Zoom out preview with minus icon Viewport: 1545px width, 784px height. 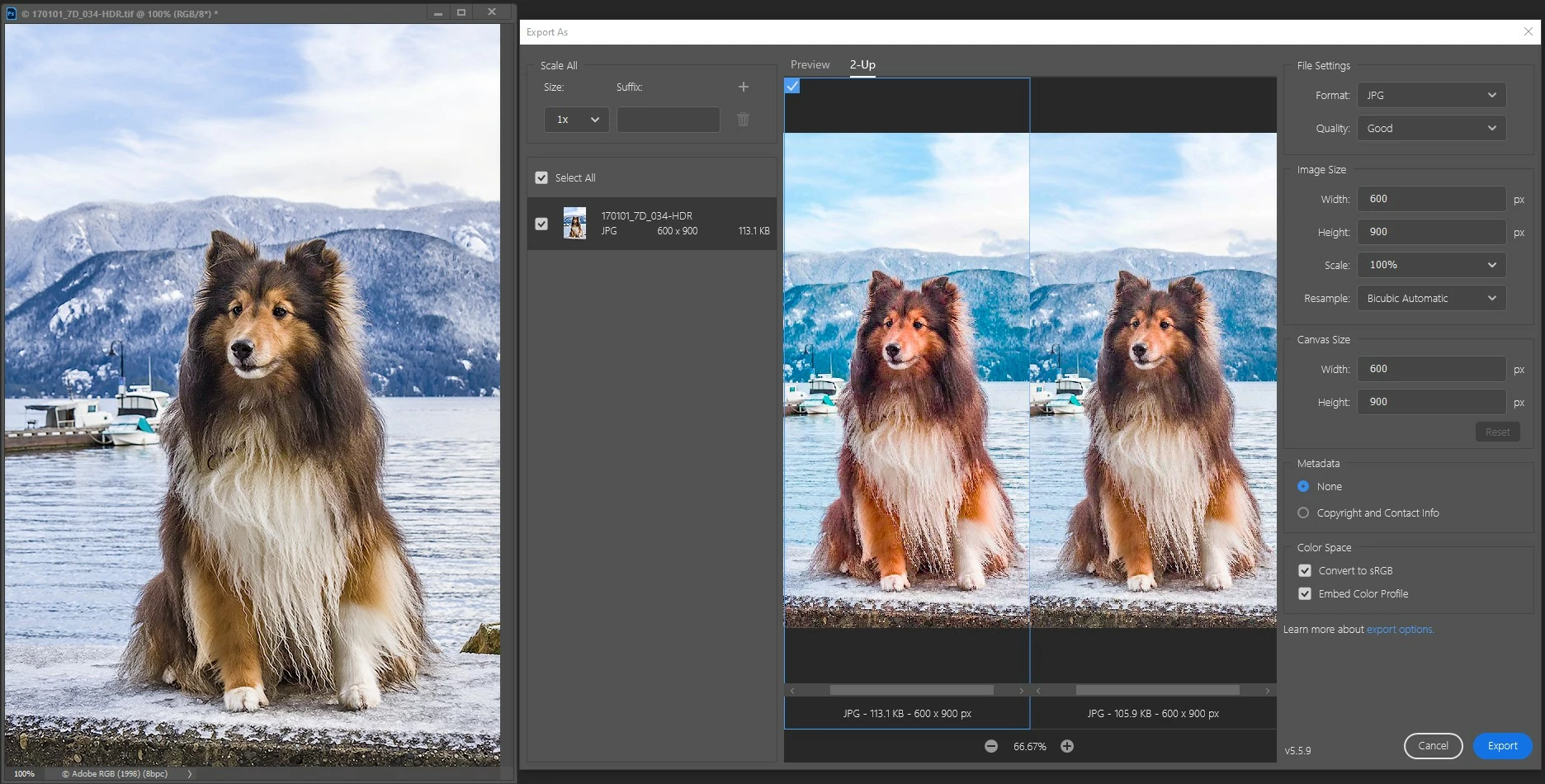pos(991,746)
